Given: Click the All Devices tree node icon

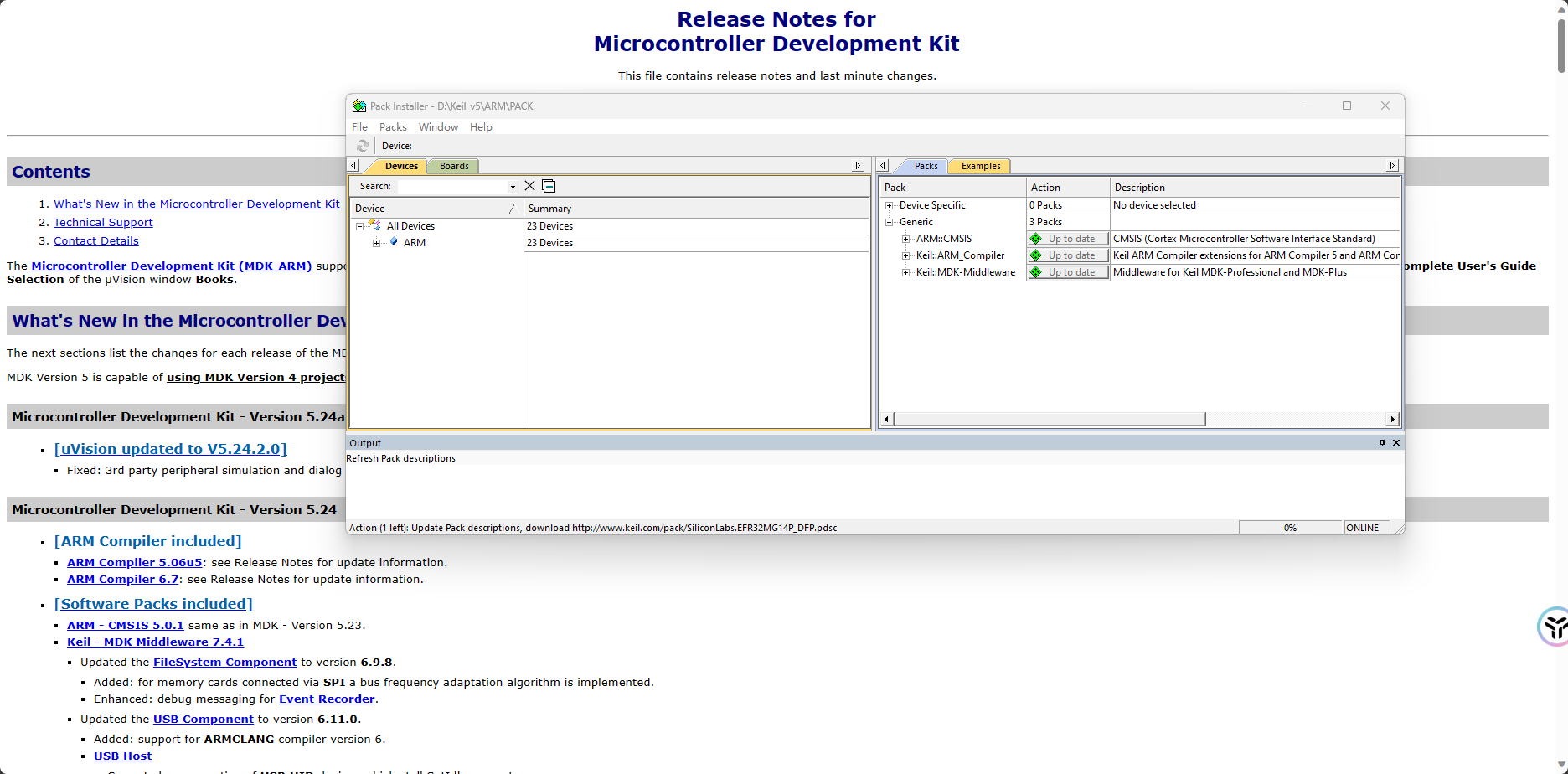Looking at the screenshot, I should (374, 225).
